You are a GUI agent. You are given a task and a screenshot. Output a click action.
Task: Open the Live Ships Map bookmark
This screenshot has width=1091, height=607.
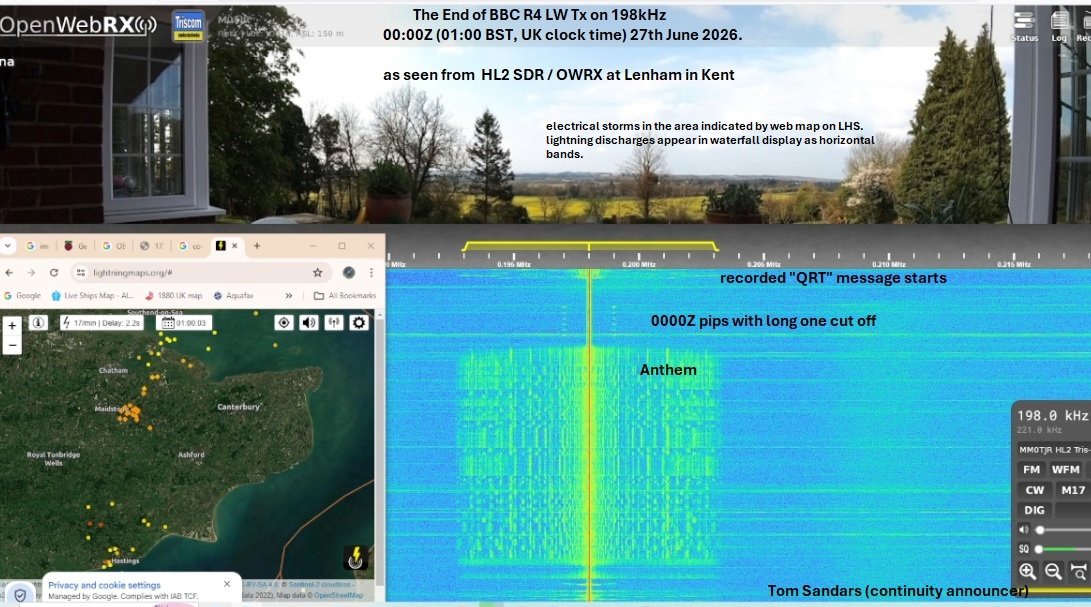(91, 296)
